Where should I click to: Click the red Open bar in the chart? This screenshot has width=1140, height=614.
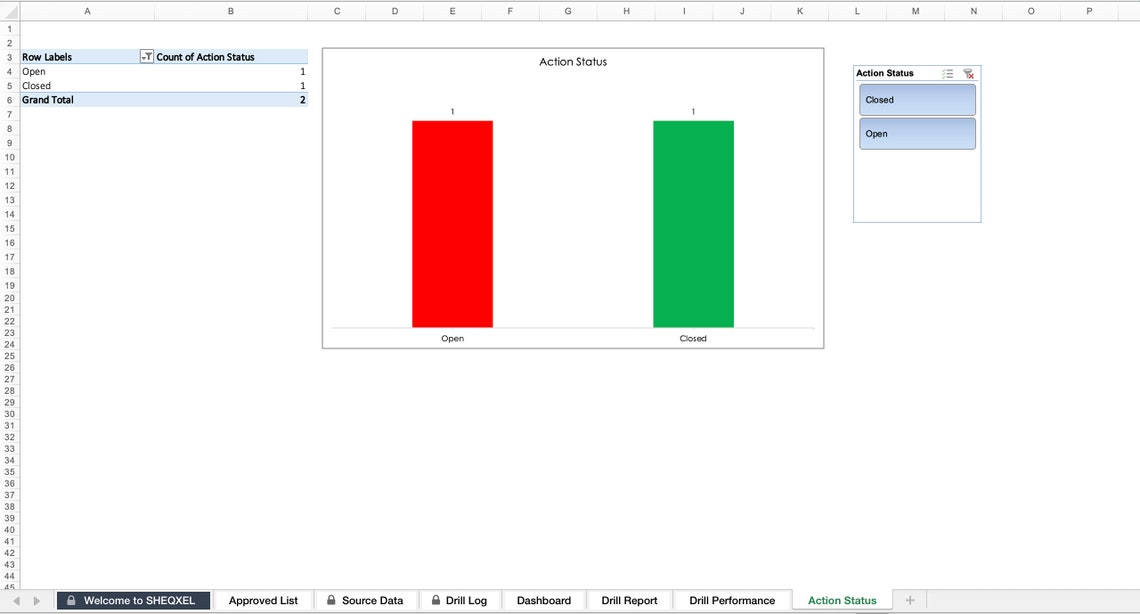pyautogui.click(x=452, y=220)
